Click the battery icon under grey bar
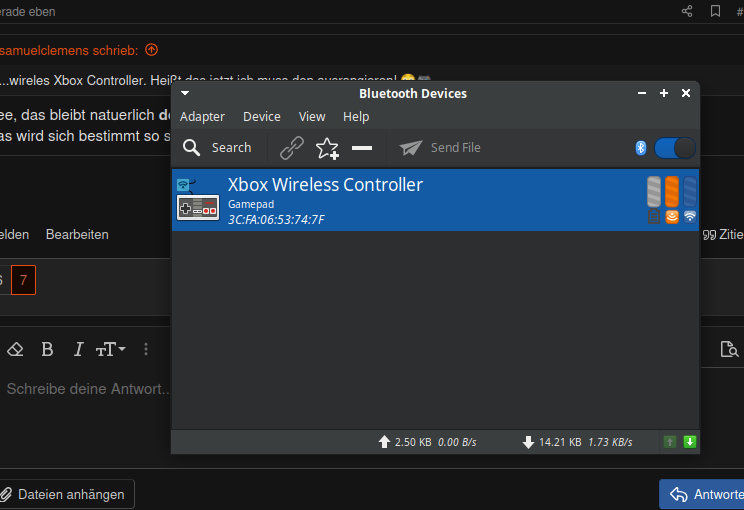This screenshot has height=510, width=744. [x=654, y=216]
